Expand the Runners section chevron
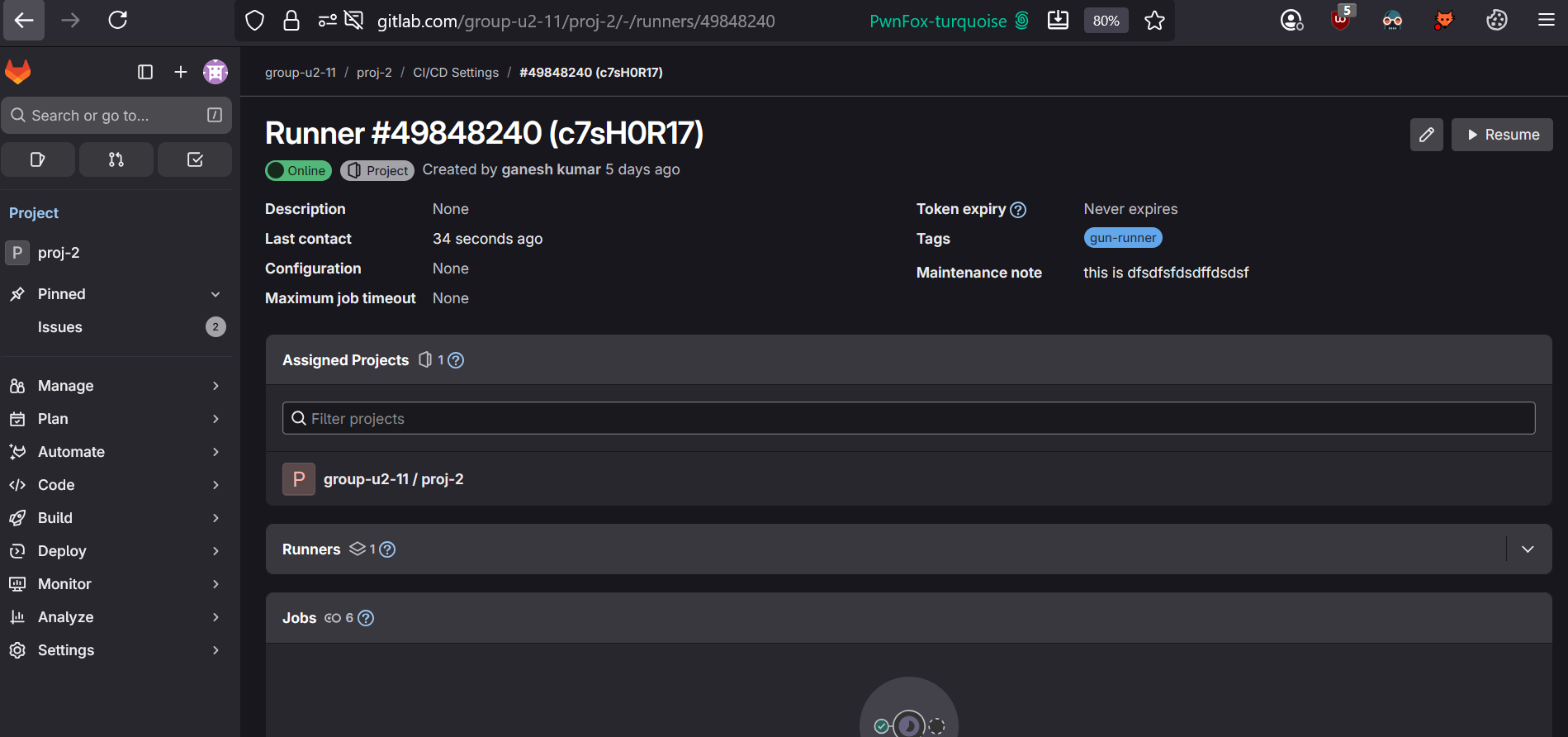This screenshot has width=1568, height=737. click(1528, 549)
